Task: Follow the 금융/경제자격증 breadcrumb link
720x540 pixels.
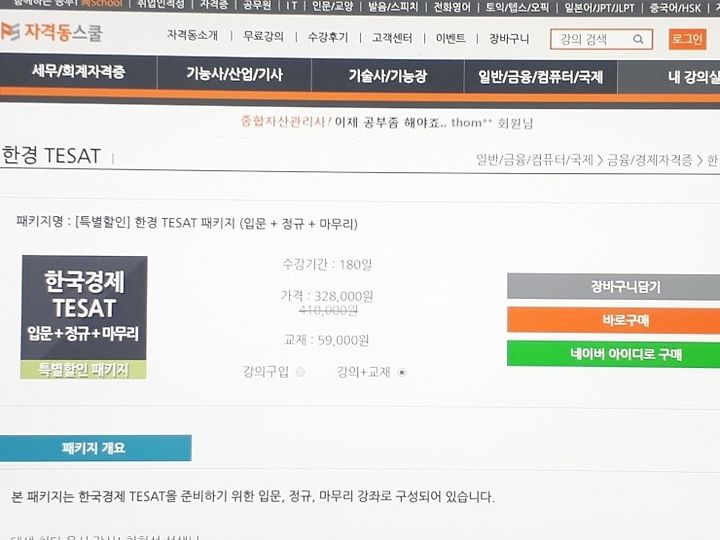Action: pos(649,160)
